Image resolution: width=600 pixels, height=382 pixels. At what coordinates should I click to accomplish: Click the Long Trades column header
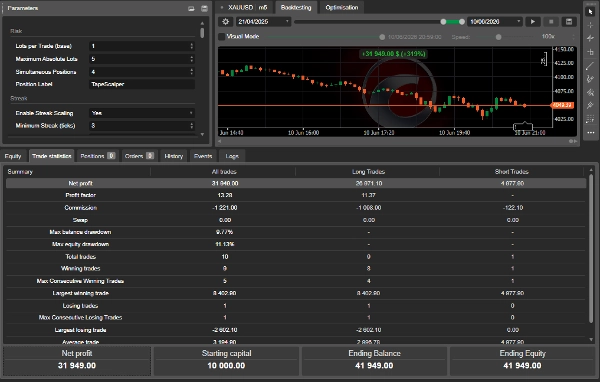[x=368, y=172]
